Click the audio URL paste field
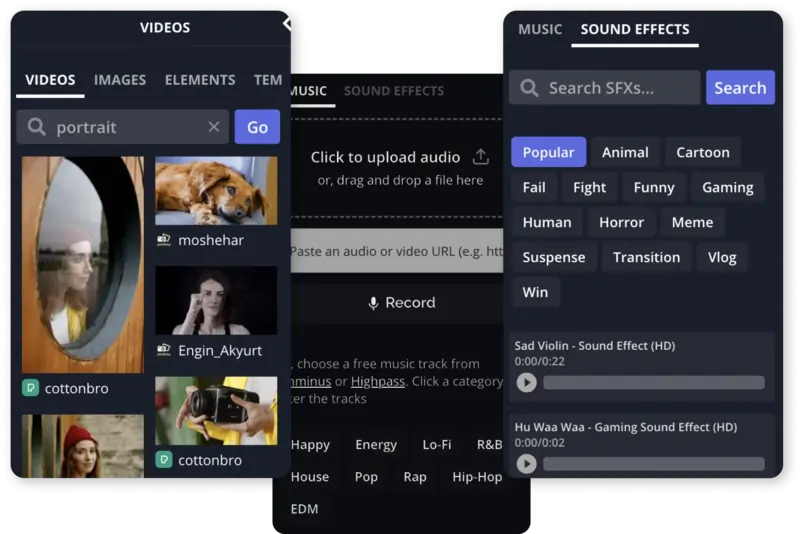This screenshot has width=800, height=534. pyautogui.click(x=397, y=251)
